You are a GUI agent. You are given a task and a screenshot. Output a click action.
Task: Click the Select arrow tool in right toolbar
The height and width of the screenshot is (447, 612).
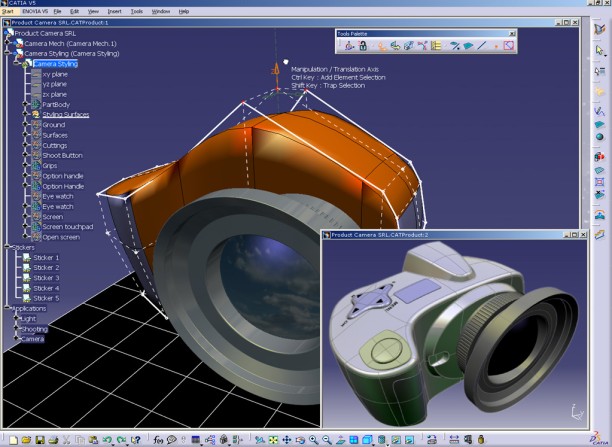(599, 50)
